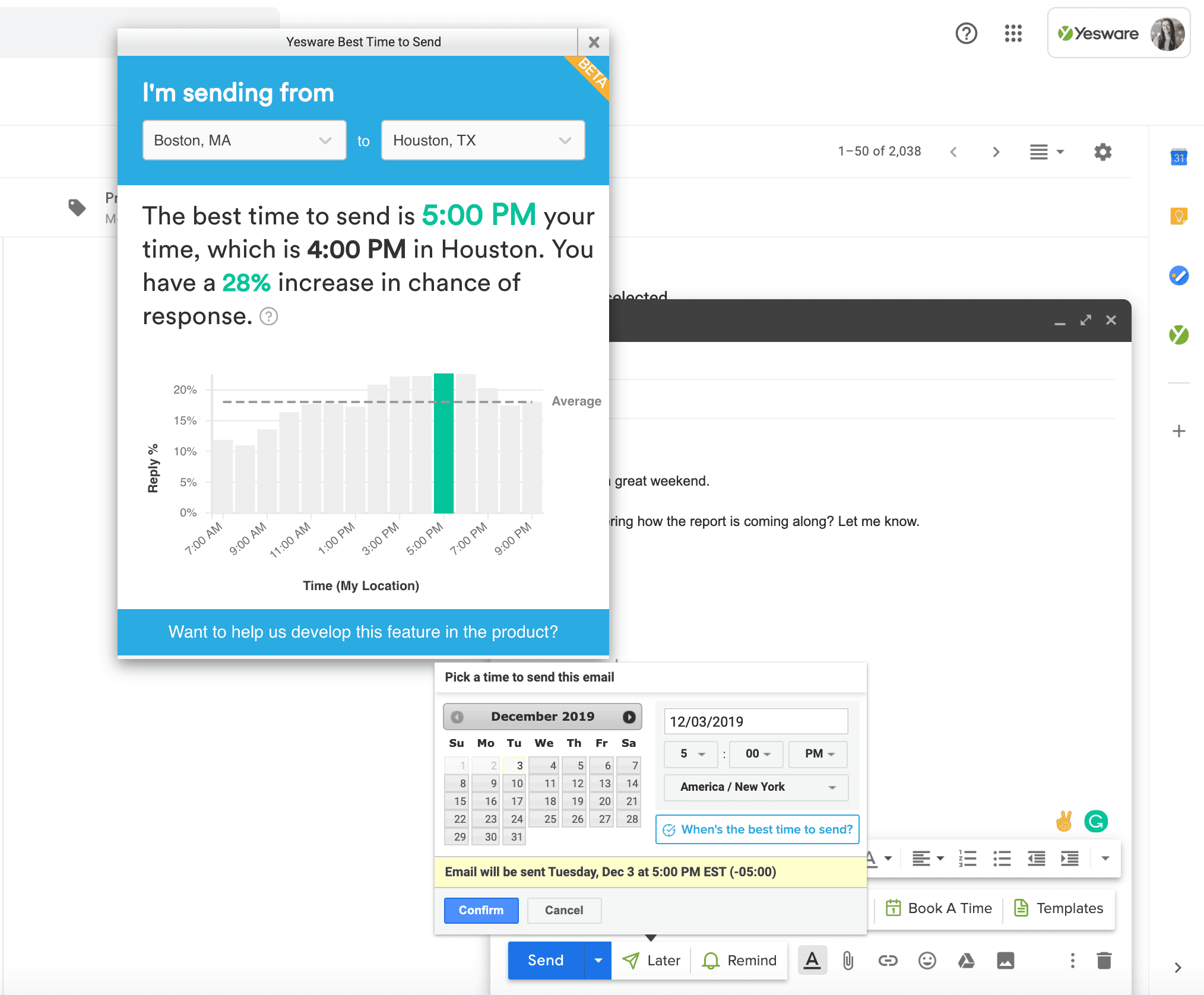Image resolution: width=1204 pixels, height=995 pixels.
Task: Go to next month in calendar
Action: pyautogui.click(x=629, y=717)
